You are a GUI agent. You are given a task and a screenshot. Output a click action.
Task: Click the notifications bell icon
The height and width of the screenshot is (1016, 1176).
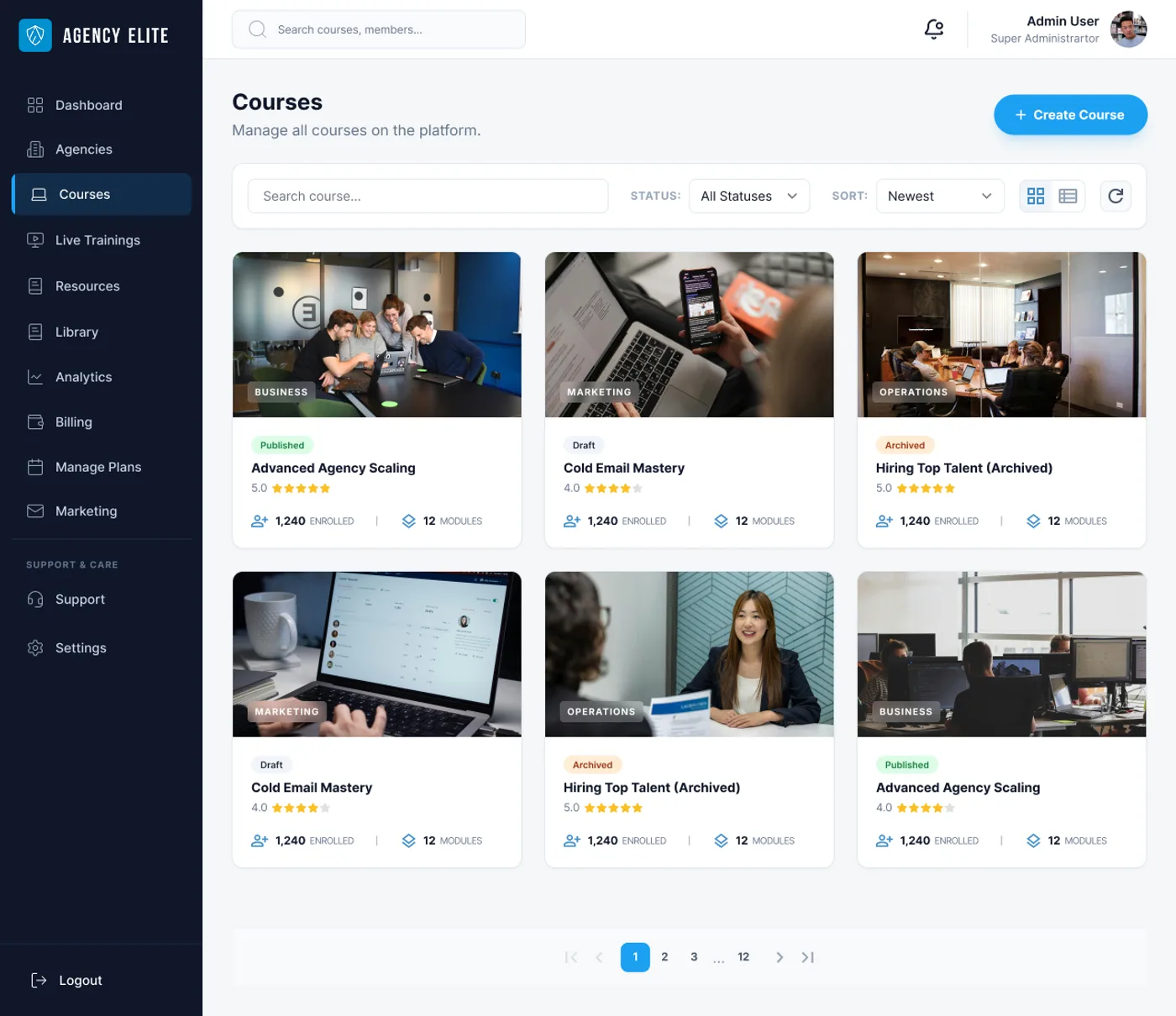coord(933,29)
